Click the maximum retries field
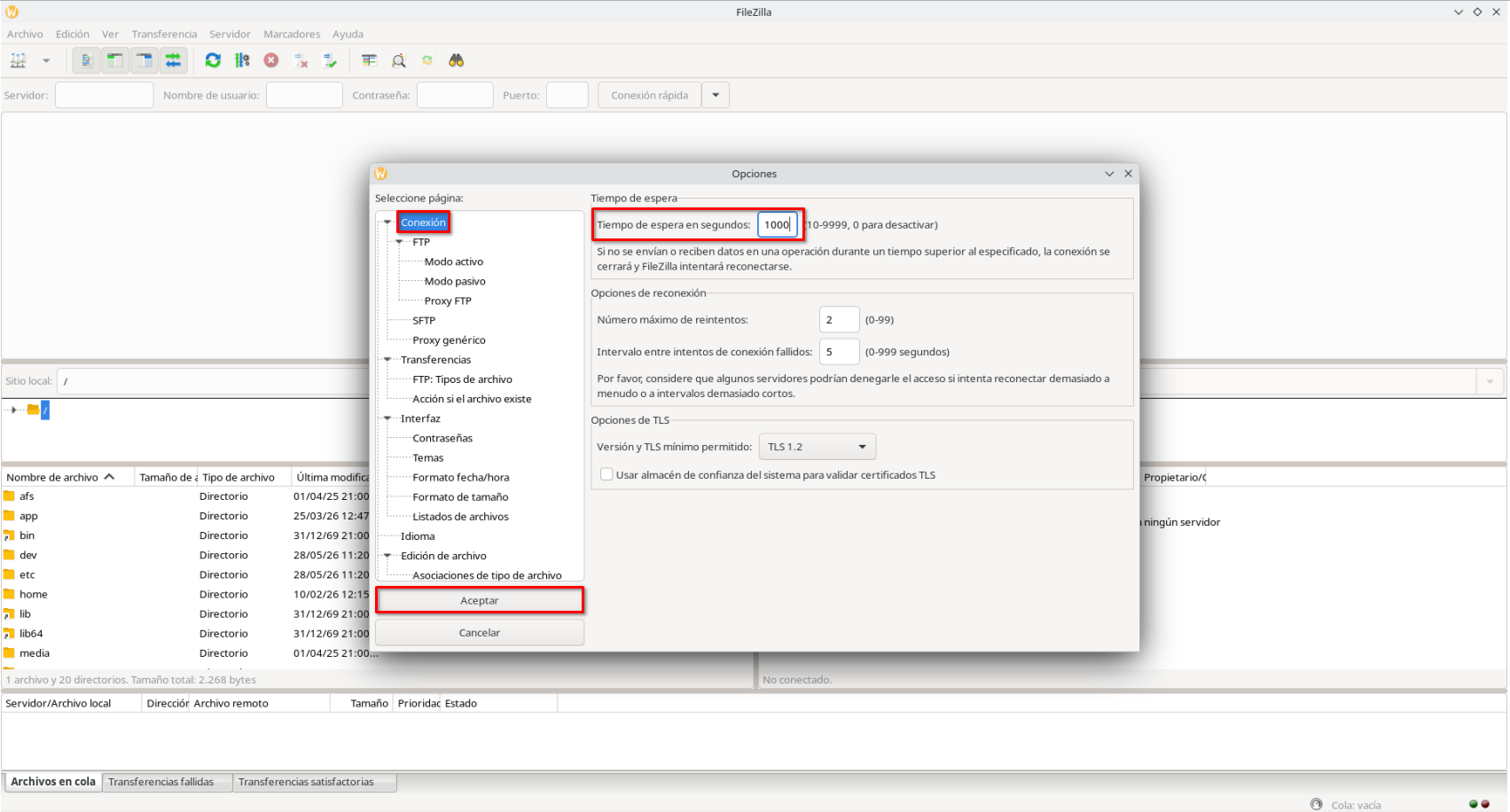The width and height of the screenshot is (1510, 812). 839,320
